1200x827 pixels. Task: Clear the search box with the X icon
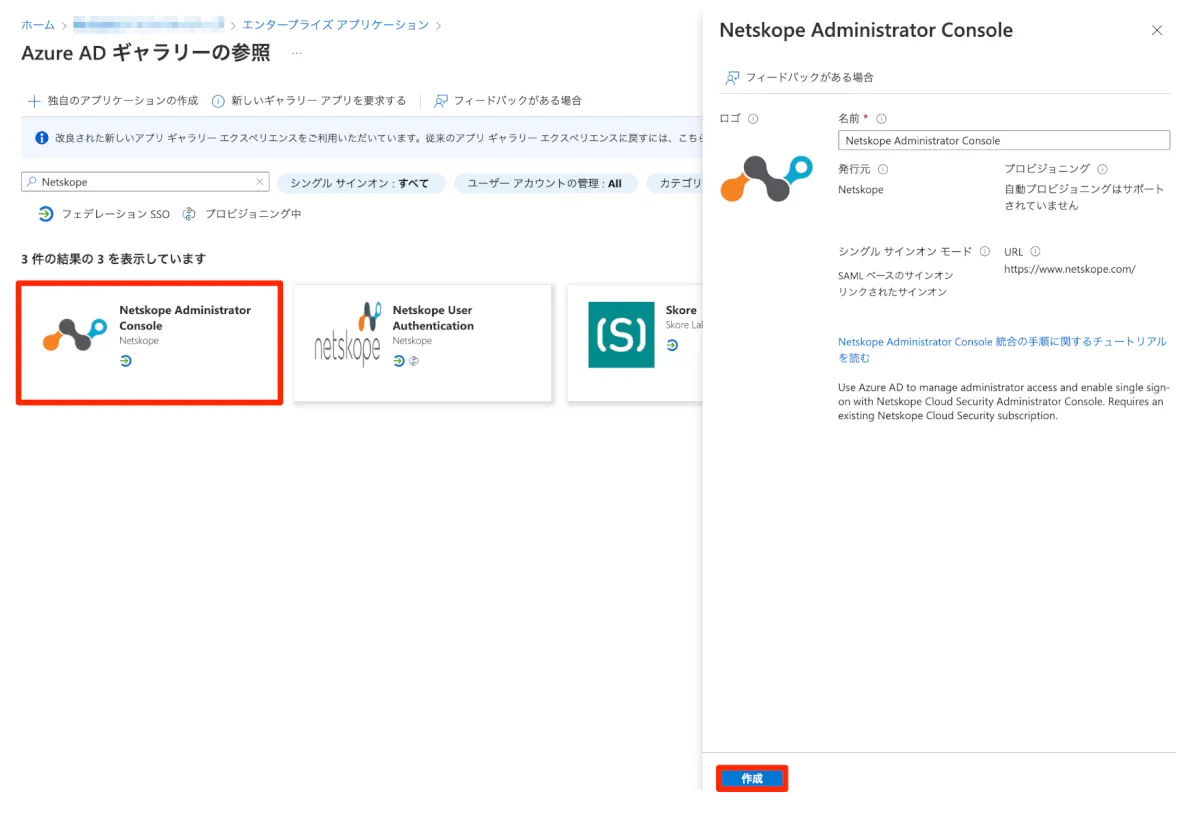260,182
